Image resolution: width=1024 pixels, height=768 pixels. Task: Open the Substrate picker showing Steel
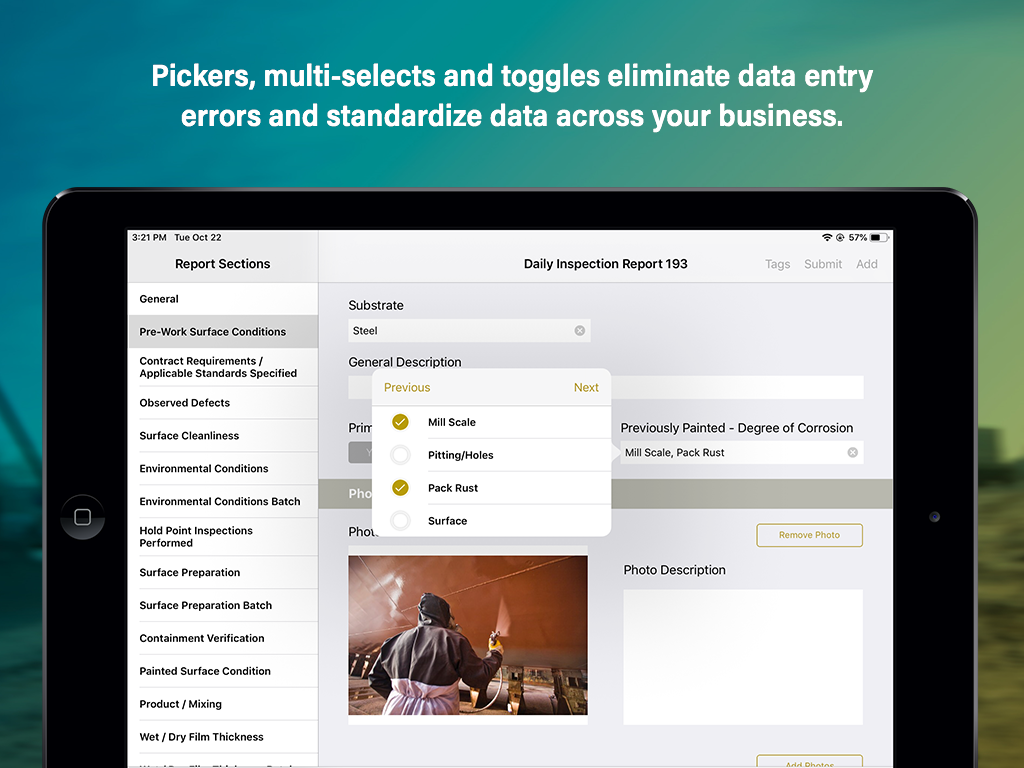pyautogui.click(x=469, y=331)
